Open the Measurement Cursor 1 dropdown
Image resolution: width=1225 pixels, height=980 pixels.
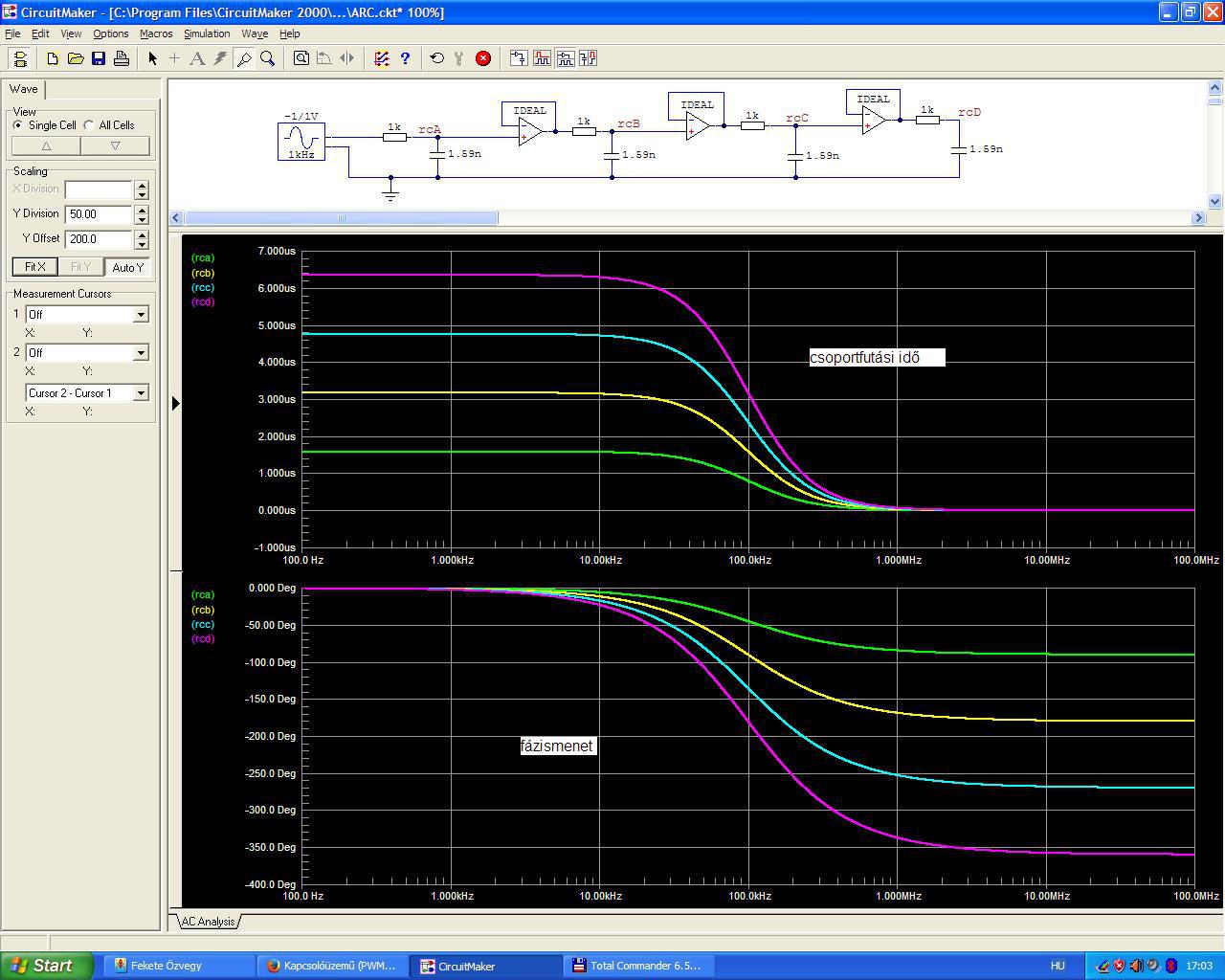coord(141,315)
